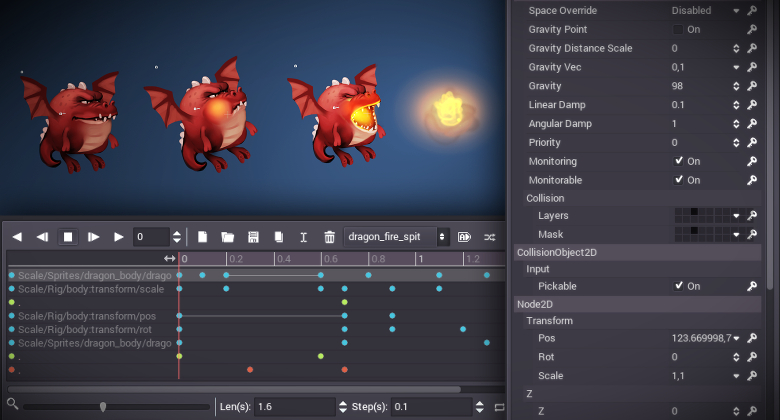Open the load animation folder icon
The width and height of the screenshot is (780, 420).
point(228,237)
